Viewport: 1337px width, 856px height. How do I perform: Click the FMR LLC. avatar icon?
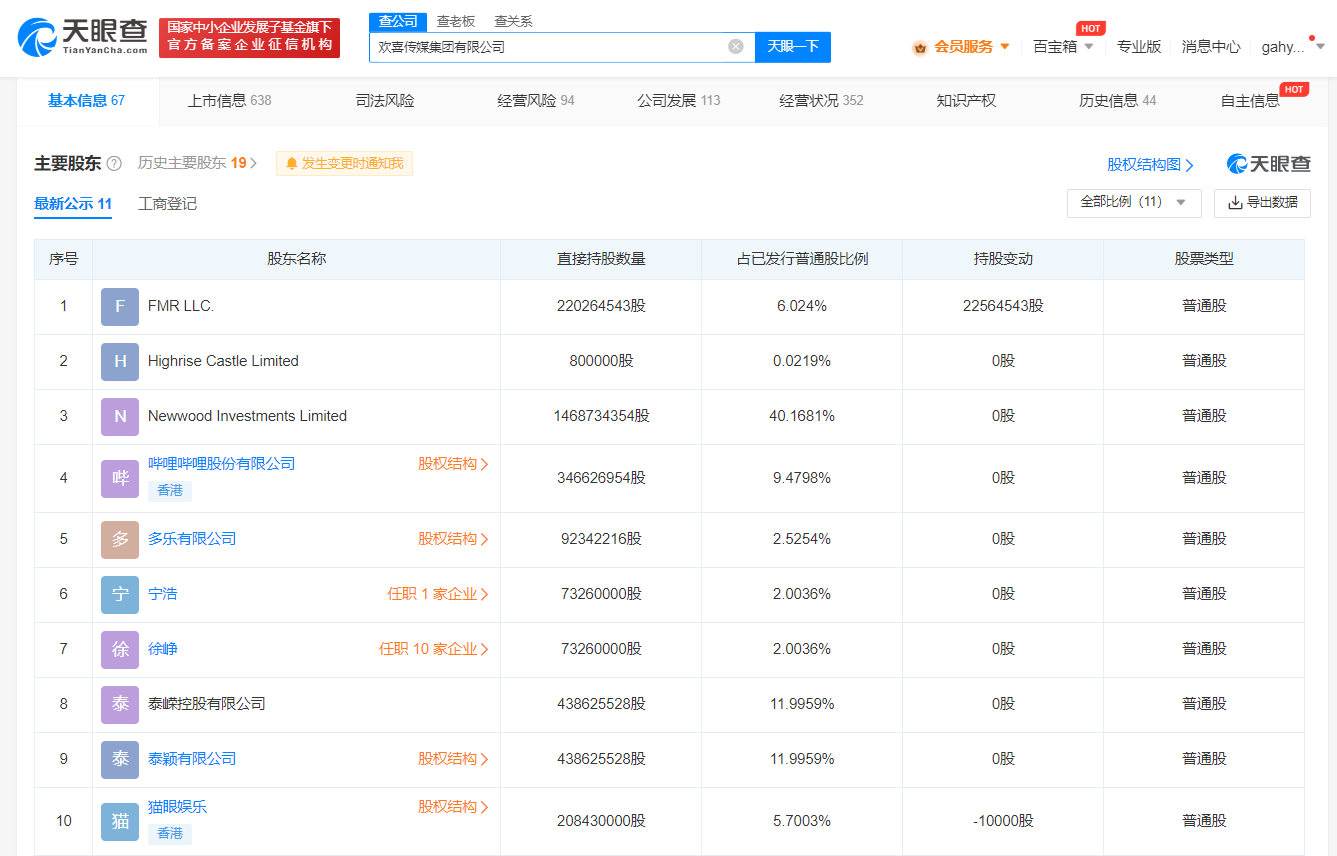119,307
